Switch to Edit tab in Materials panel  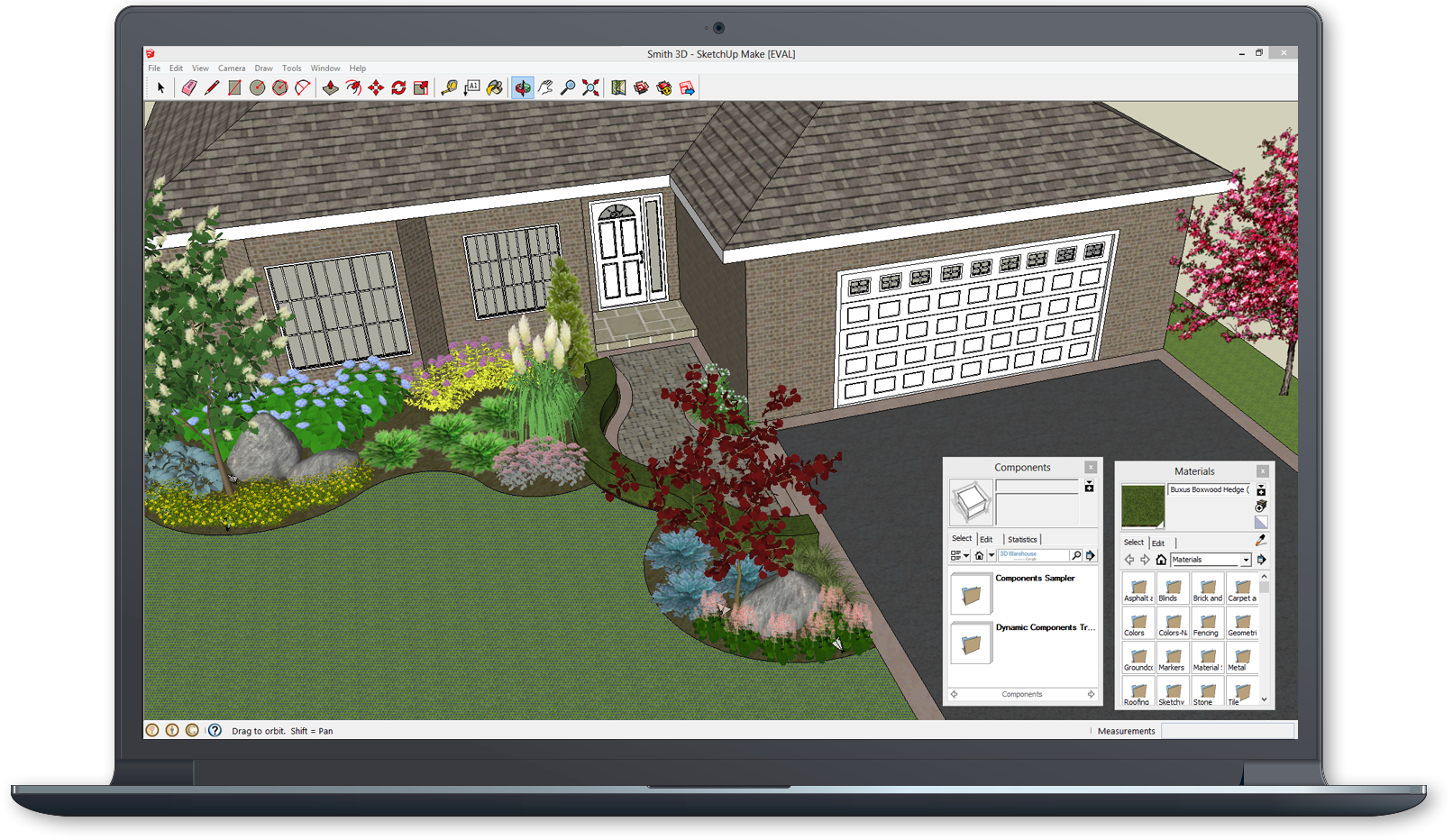click(x=1158, y=543)
